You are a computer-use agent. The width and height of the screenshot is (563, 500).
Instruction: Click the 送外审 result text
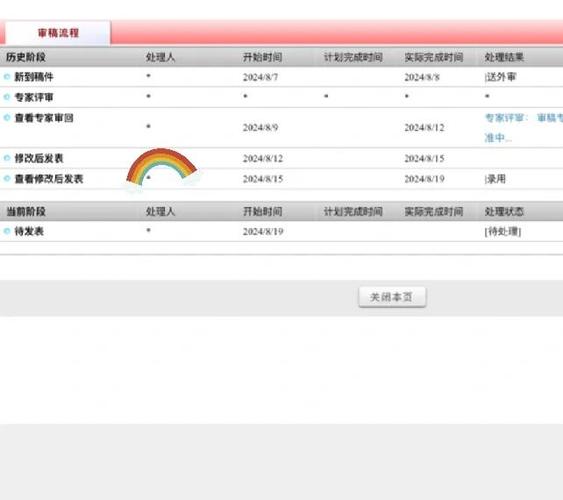coord(500,77)
